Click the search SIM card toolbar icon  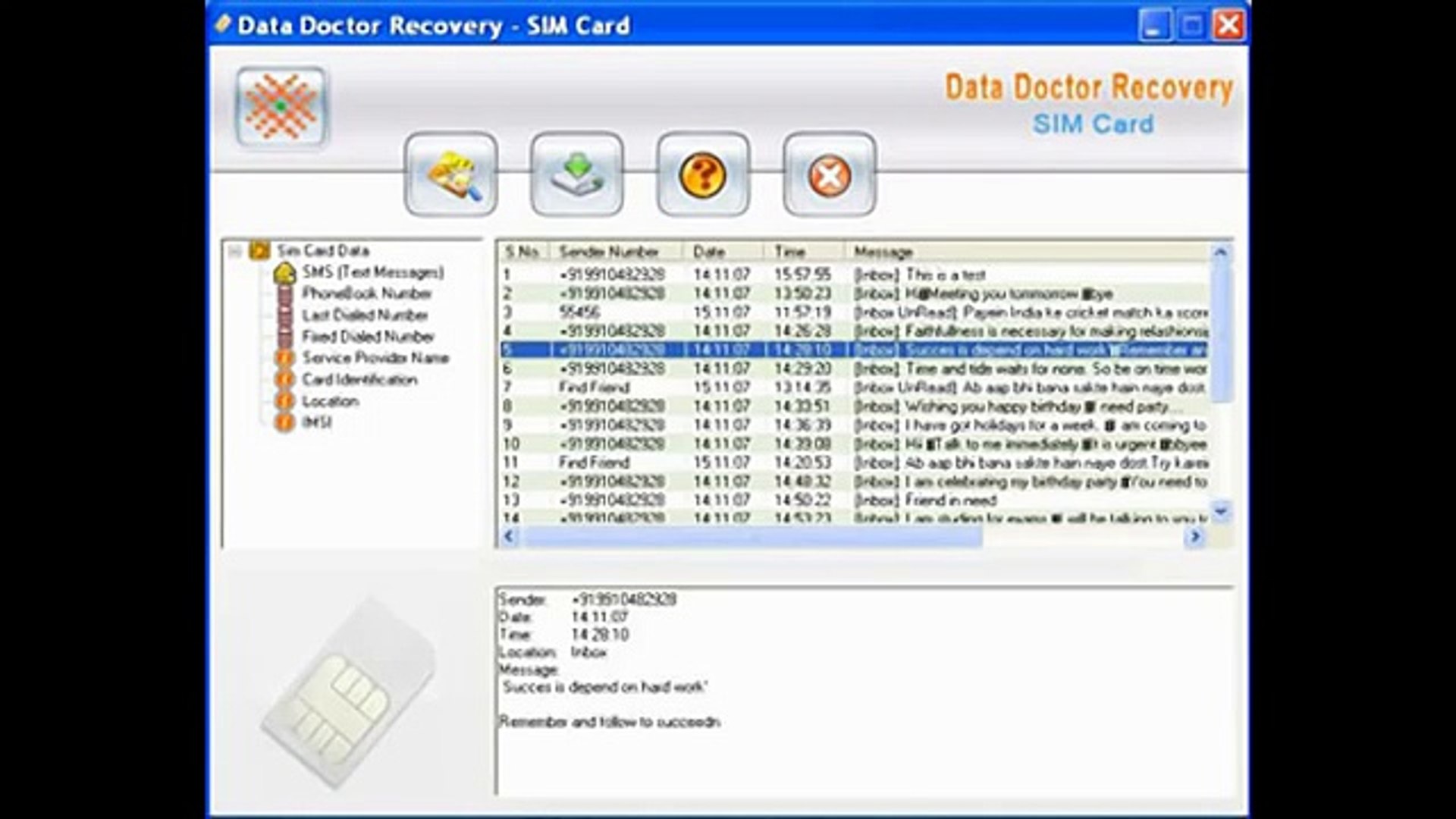pos(451,175)
